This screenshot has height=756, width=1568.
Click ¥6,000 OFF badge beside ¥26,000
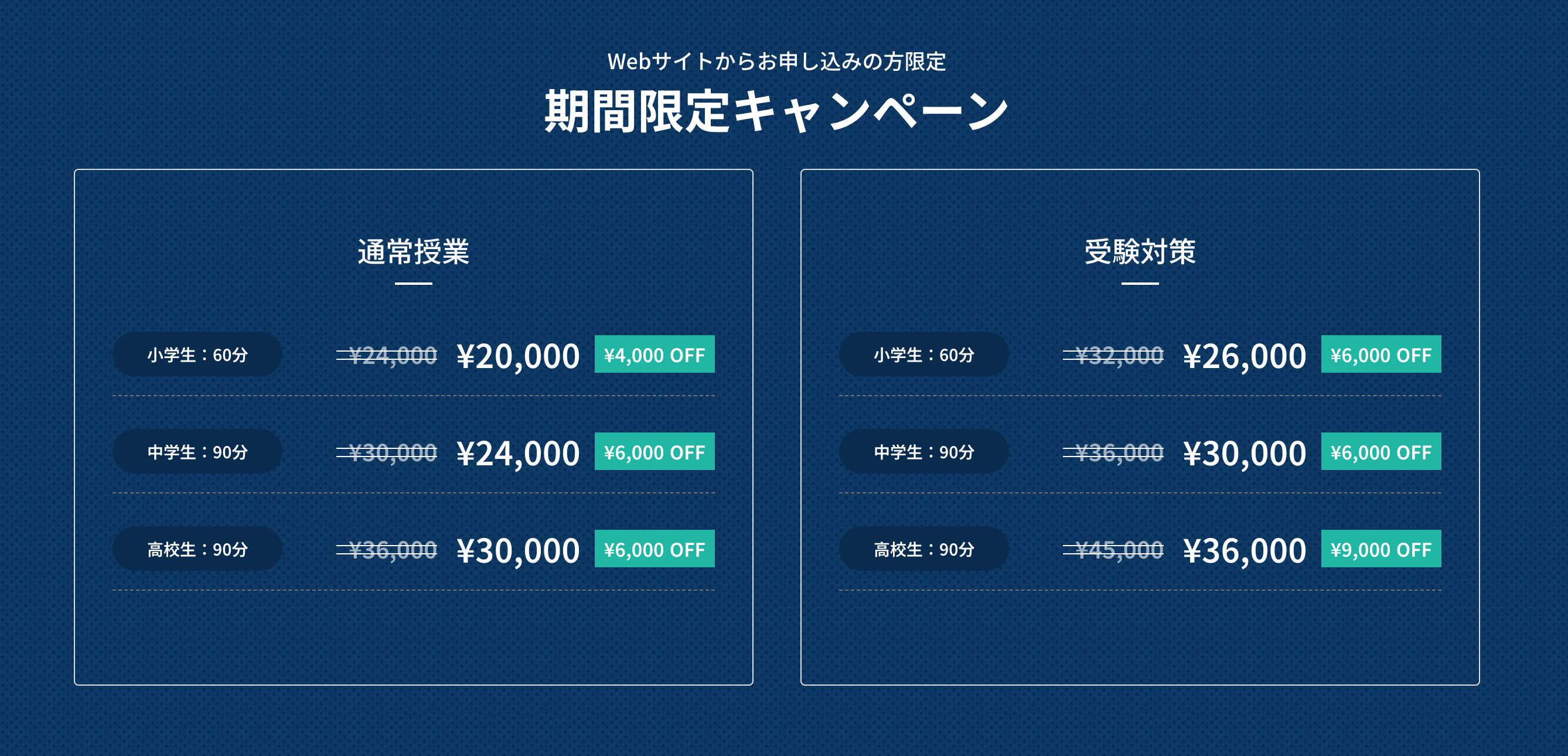tap(1380, 354)
